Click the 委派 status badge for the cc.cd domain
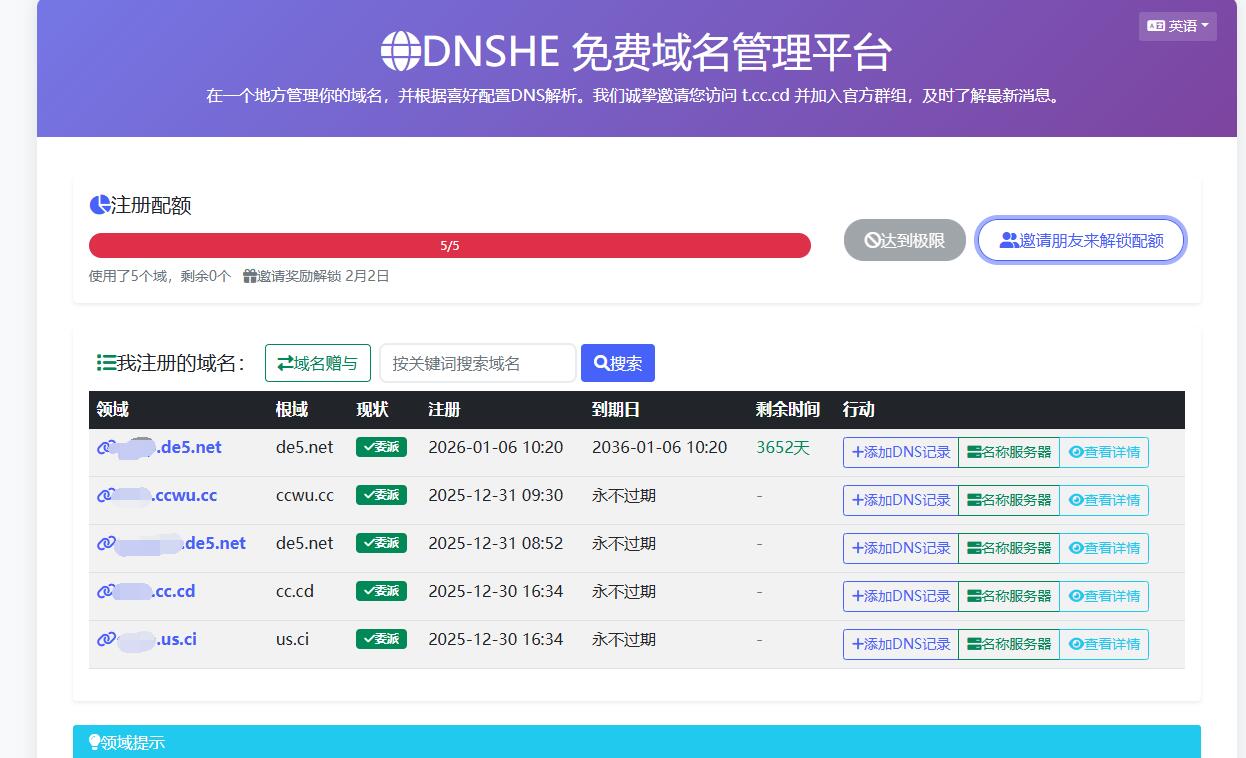 [x=381, y=591]
